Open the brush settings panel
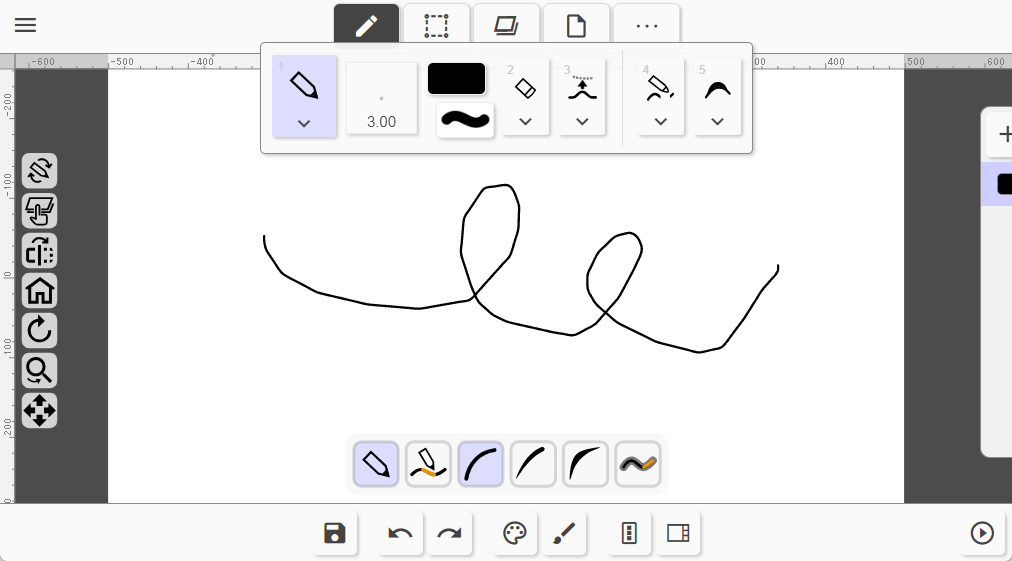 click(x=564, y=533)
